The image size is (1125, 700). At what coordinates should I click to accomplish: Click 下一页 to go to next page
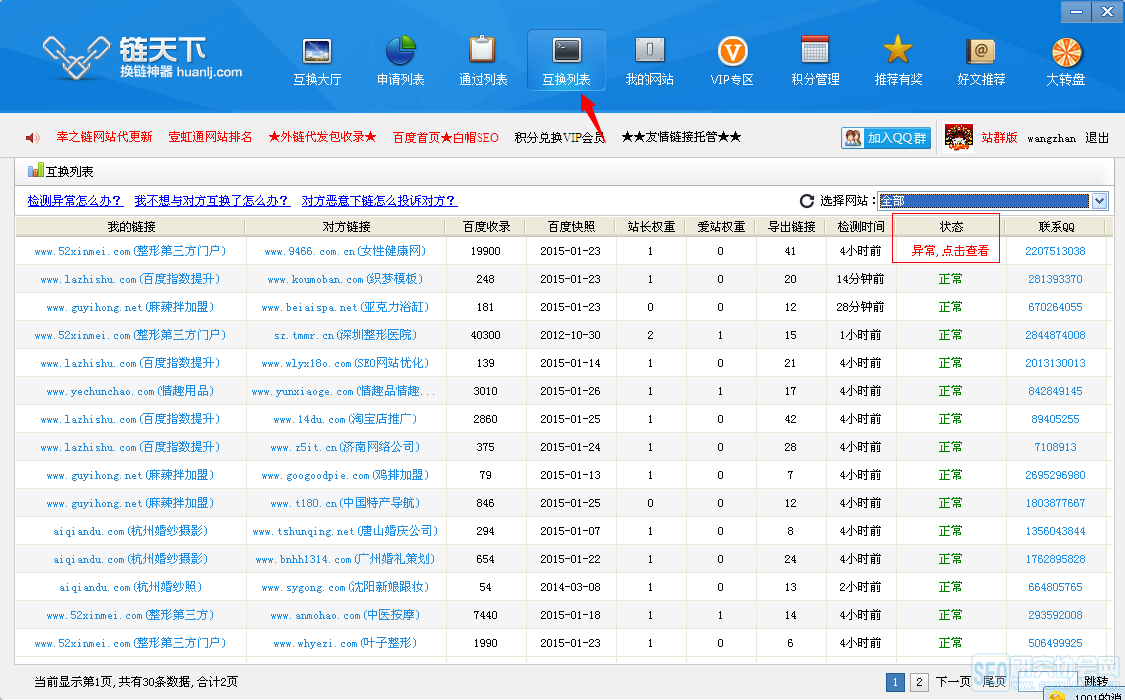pos(953,682)
